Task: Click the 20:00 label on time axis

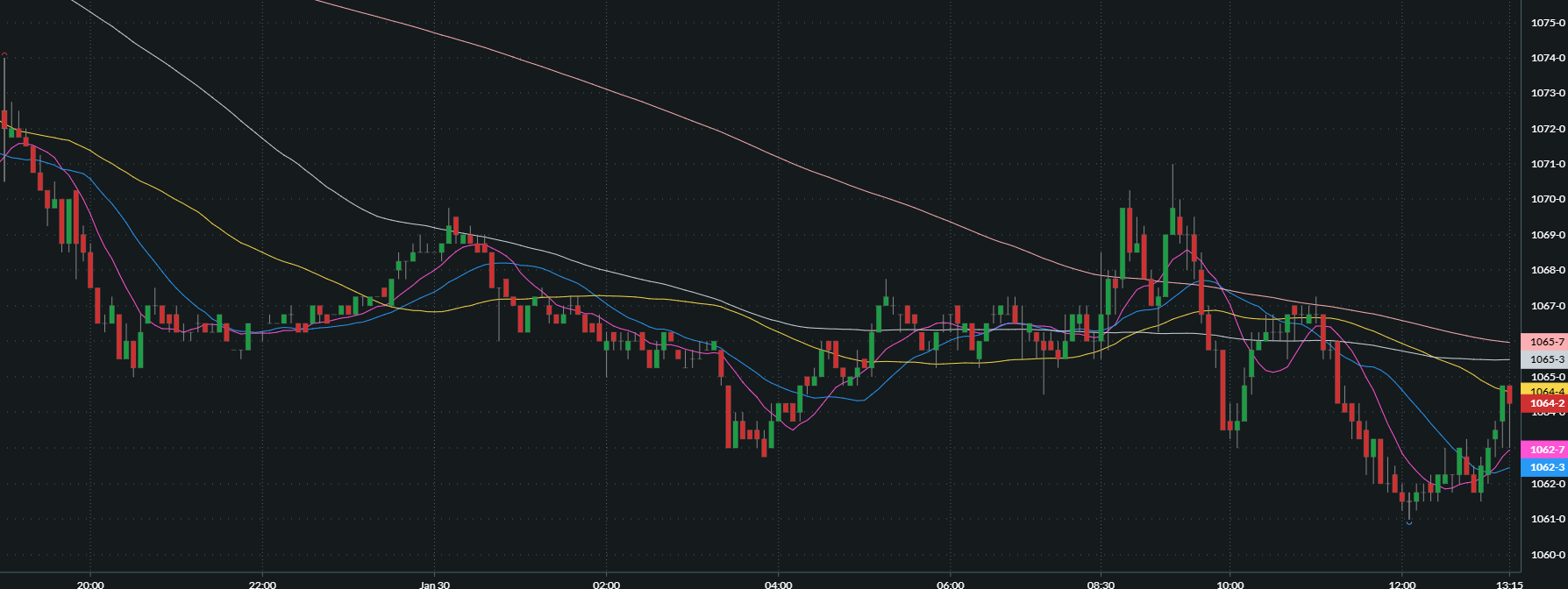Action: pos(90,585)
